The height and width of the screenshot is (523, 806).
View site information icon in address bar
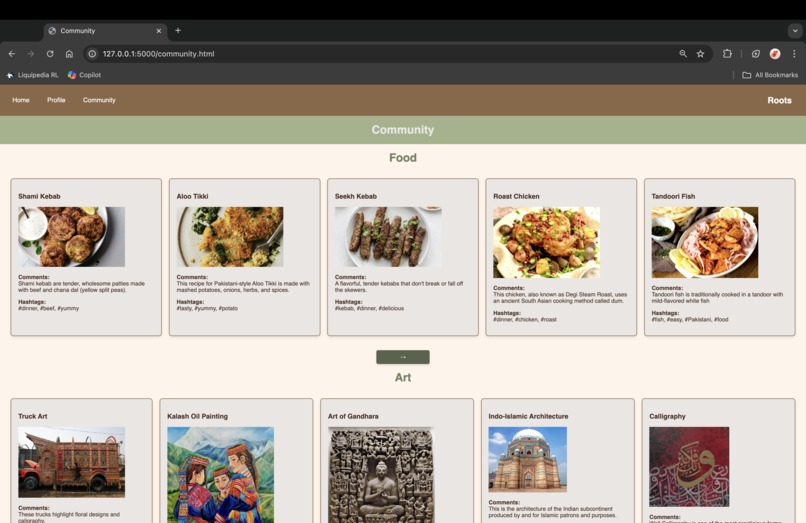(x=92, y=53)
